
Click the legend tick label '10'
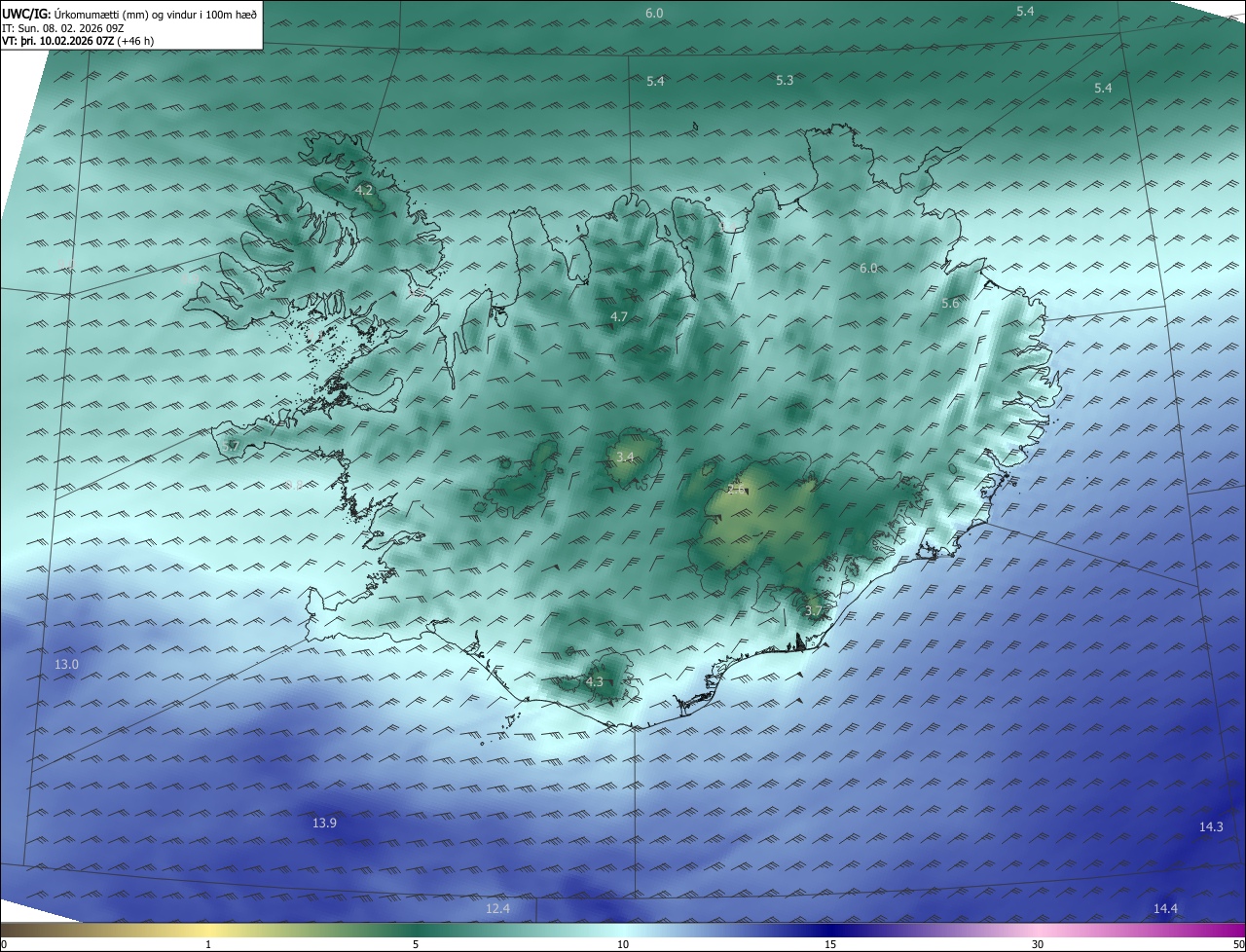(x=623, y=944)
